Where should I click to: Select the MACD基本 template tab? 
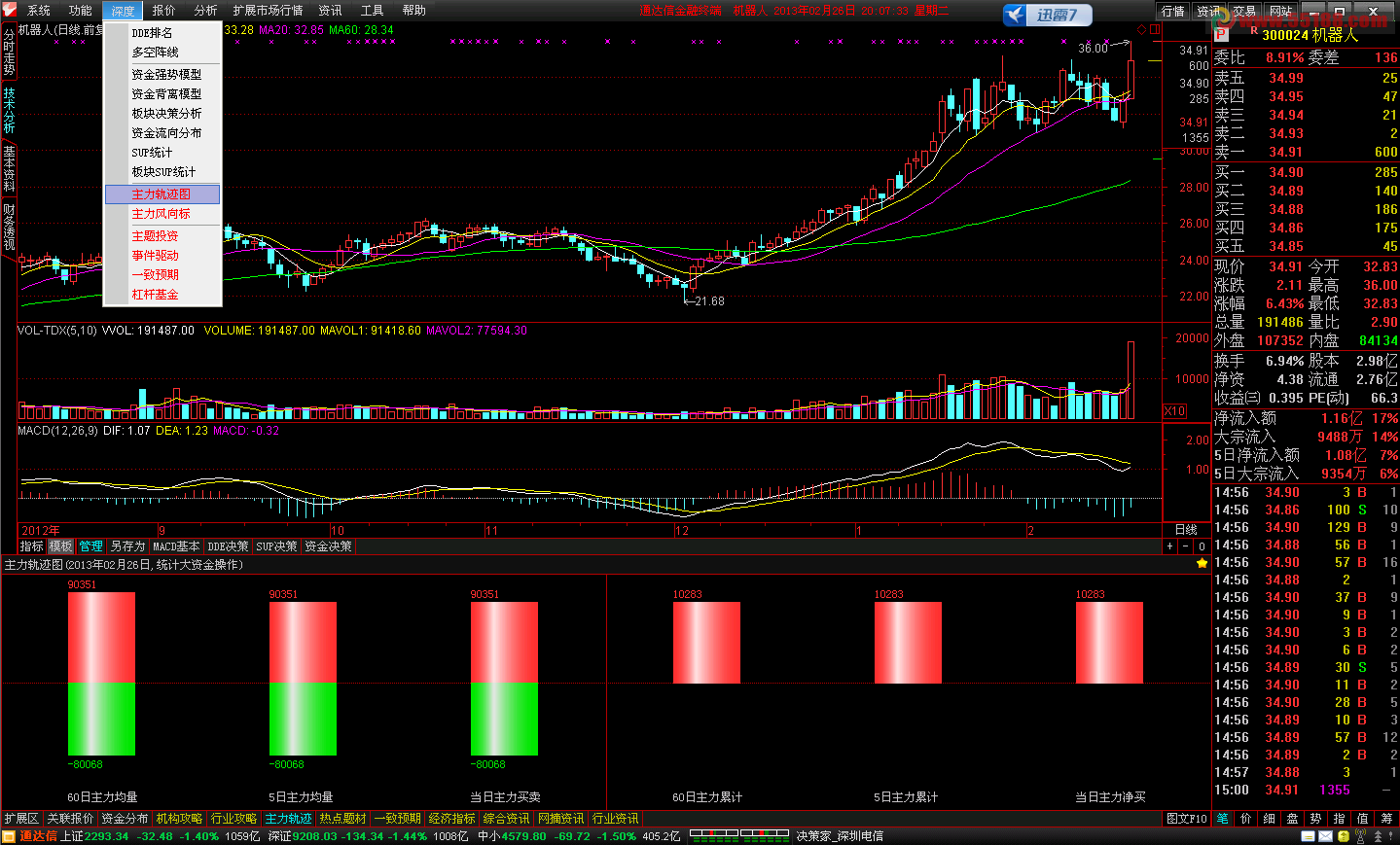pos(176,546)
